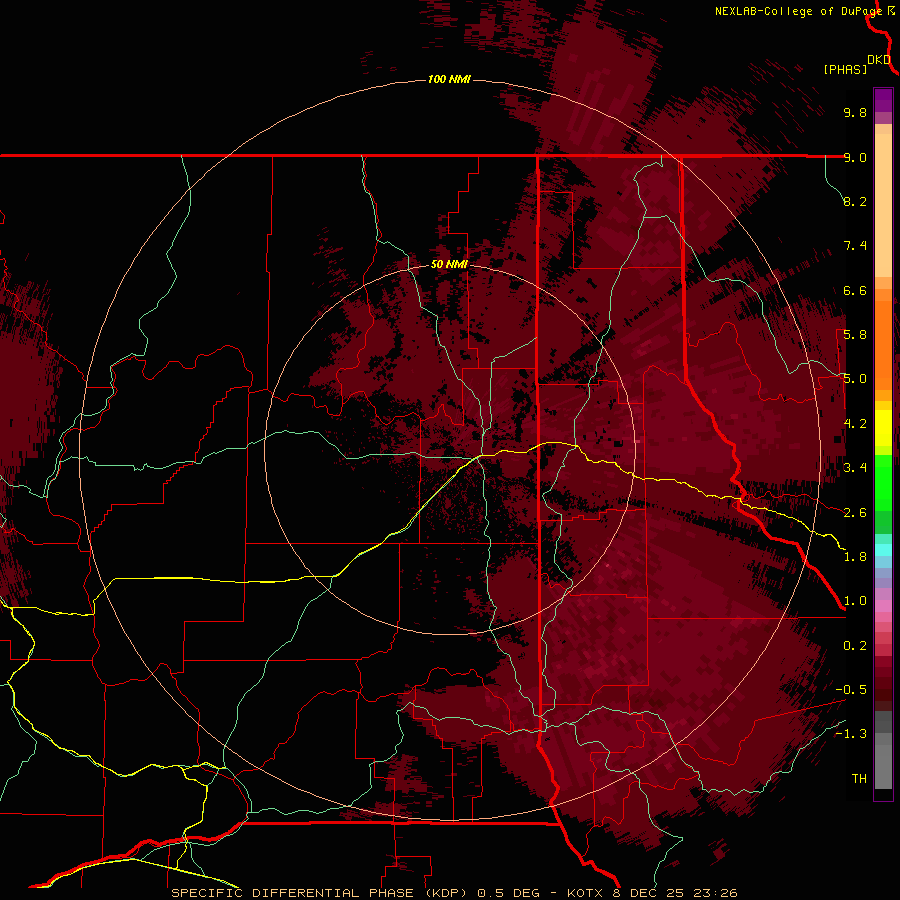The height and width of the screenshot is (900, 900).
Task: Click the bright green swatch in color bar
Action: [x=883, y=481]
